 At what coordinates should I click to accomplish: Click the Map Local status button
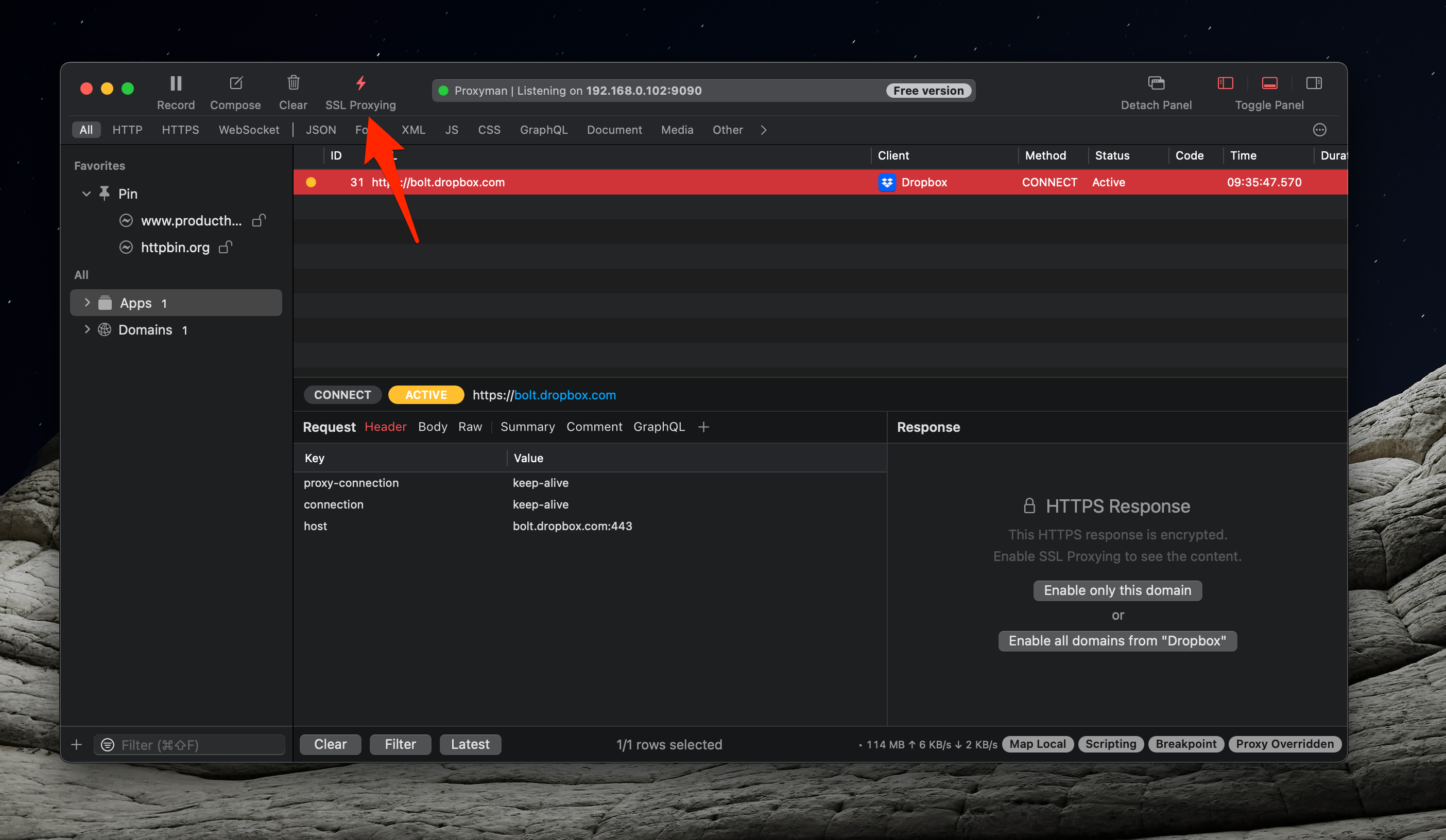[1037, 744]
